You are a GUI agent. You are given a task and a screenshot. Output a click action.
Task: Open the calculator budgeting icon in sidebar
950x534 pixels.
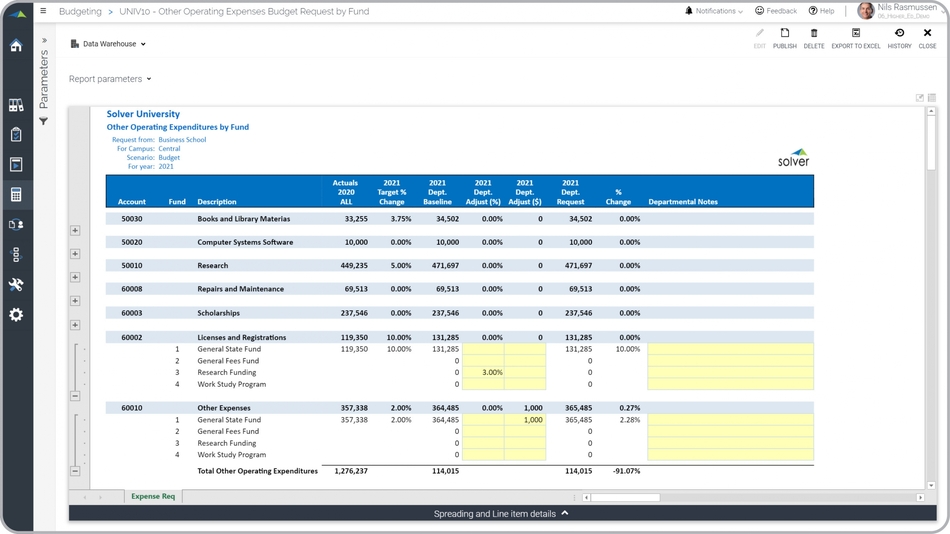pos(16,195)
